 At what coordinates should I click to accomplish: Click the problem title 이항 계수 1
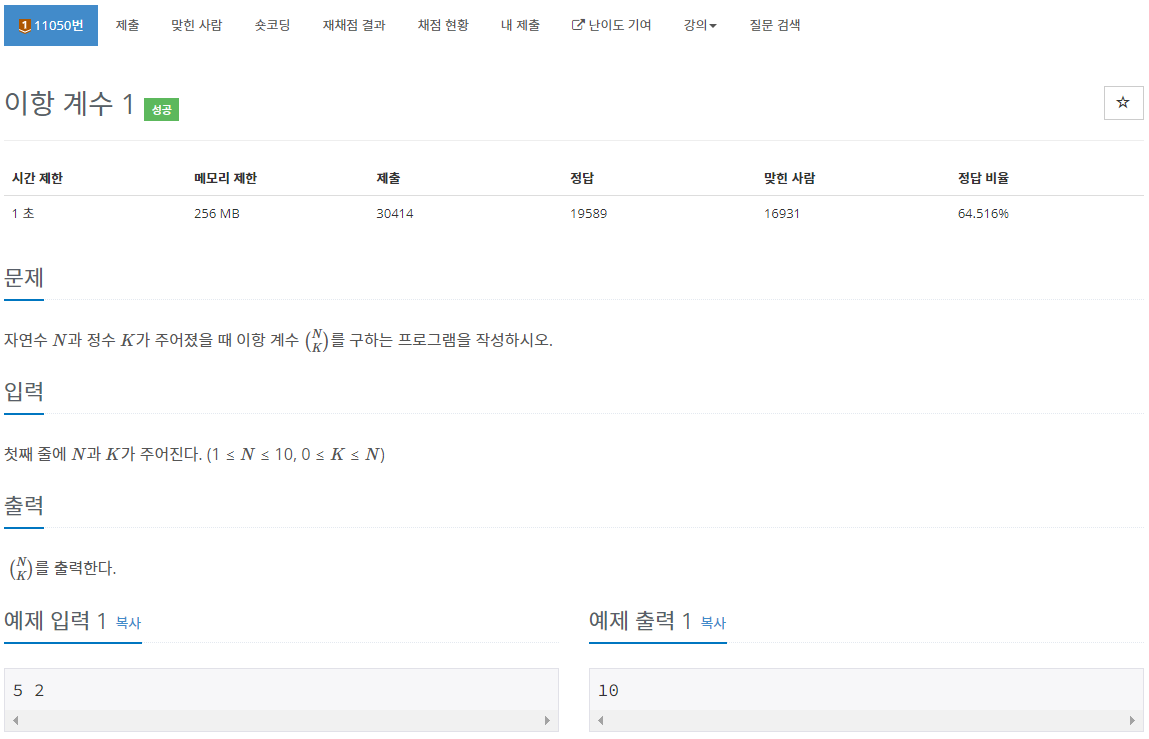coord(70,103)
